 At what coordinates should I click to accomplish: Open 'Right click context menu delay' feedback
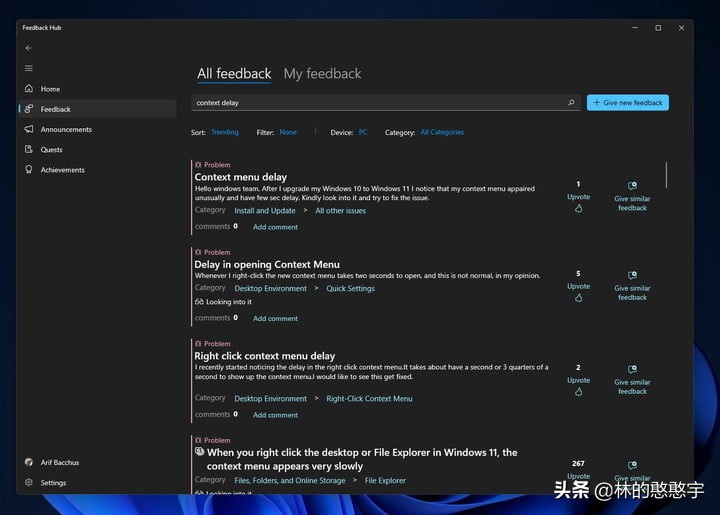(264, 356)
